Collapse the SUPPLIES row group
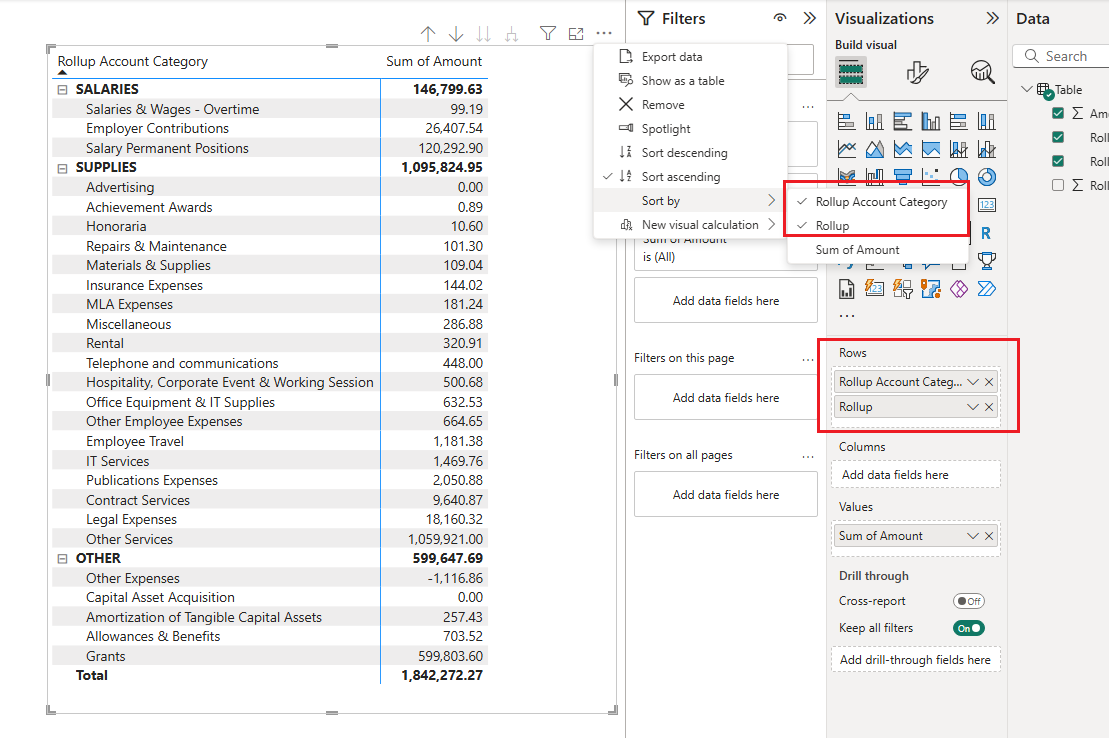Viewport: 1109px width, 738px height. pyautogui.click(x=62, y=168)
